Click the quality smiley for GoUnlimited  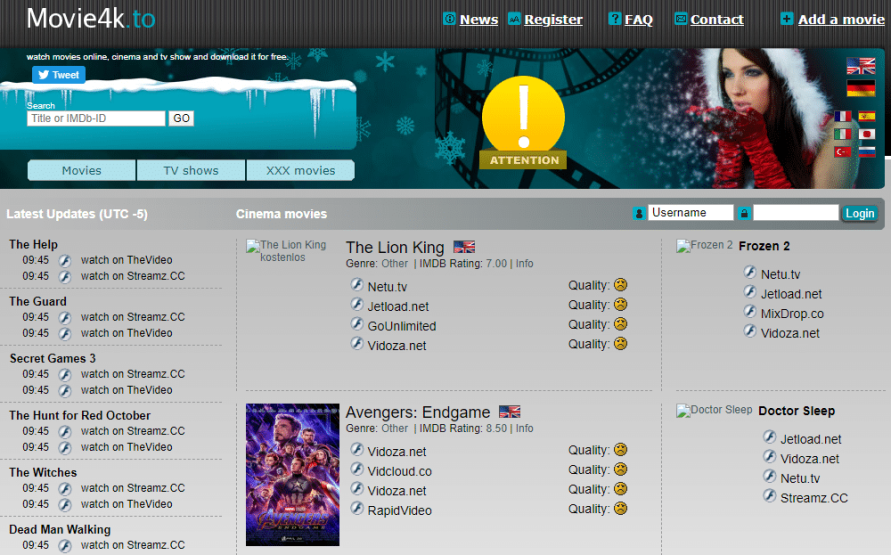621,324
